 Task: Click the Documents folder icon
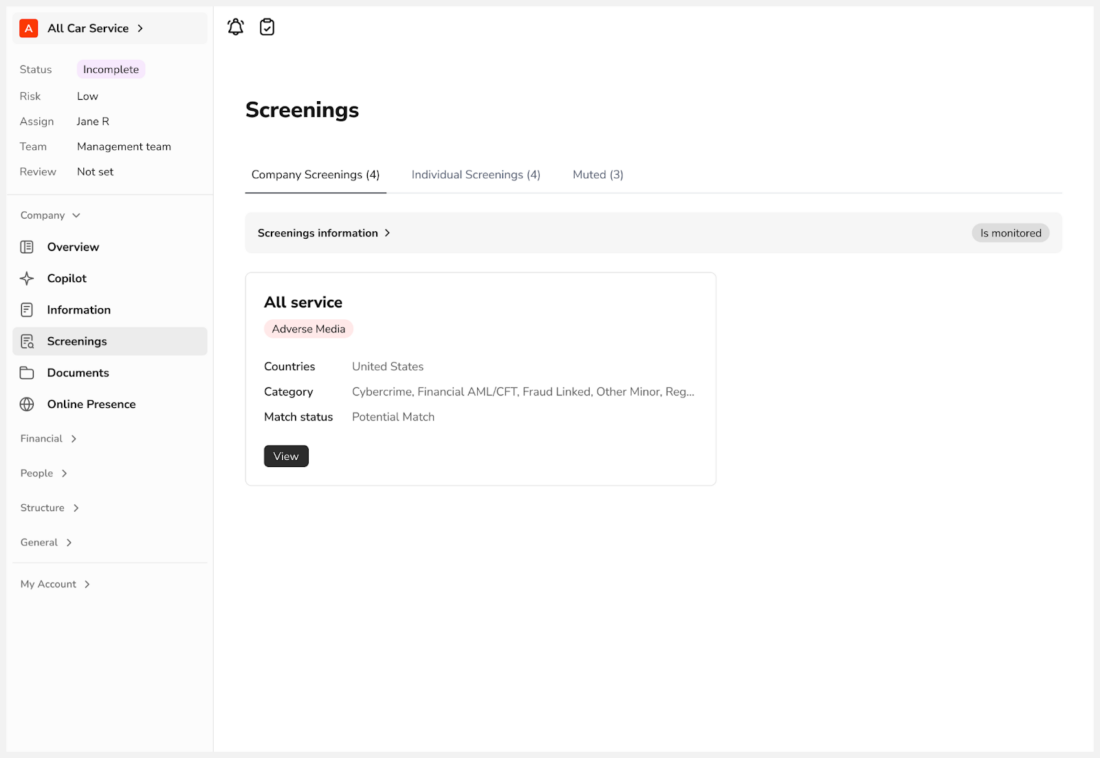coord(27,373)
